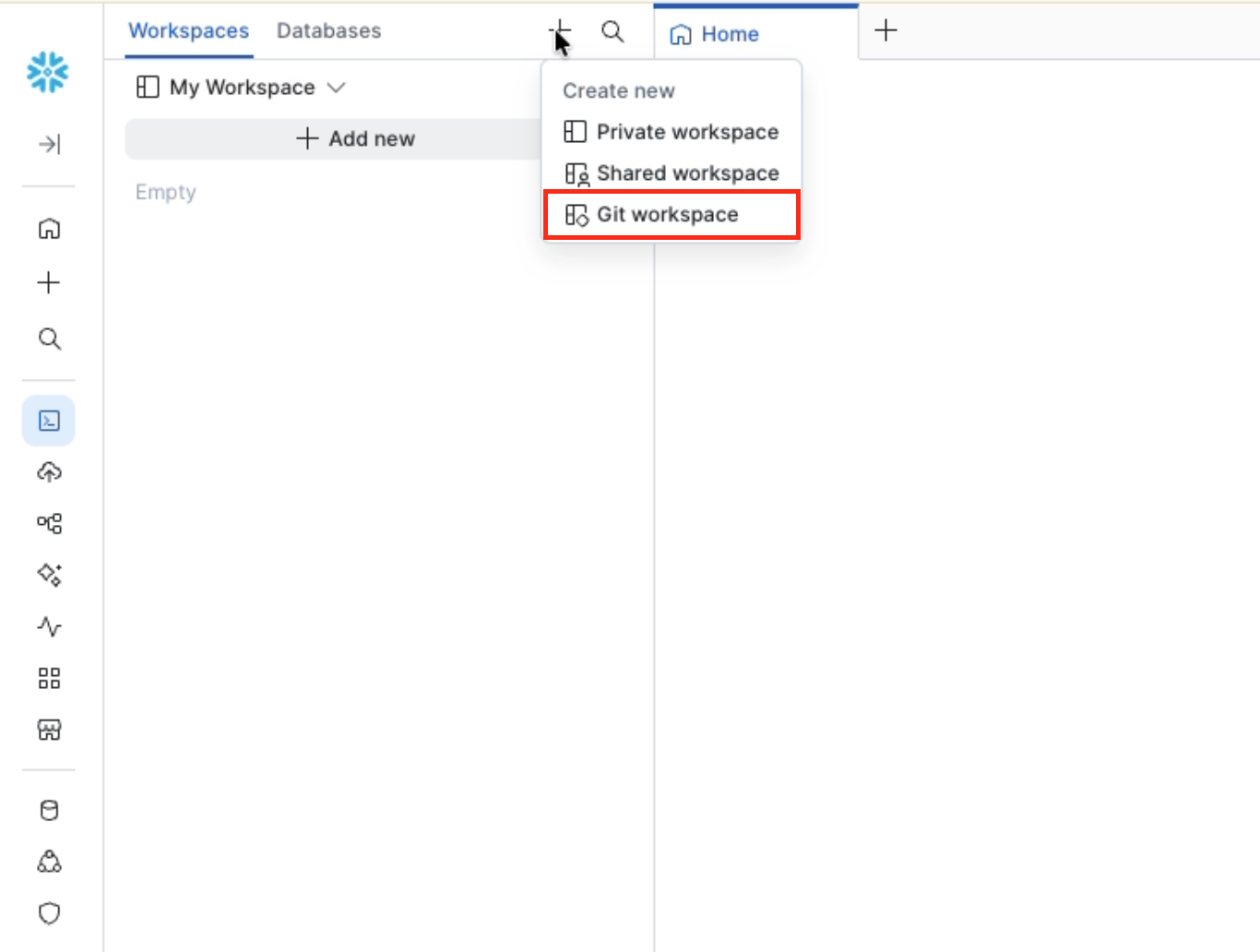Screen dimensions: 1260x952
Task: Open the Home icon in the left sidebar
Action: (49, 228)
